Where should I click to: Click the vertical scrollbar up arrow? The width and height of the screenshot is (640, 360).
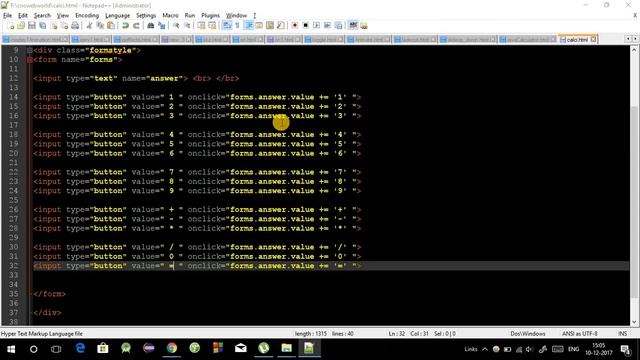(x=634, y=50)
